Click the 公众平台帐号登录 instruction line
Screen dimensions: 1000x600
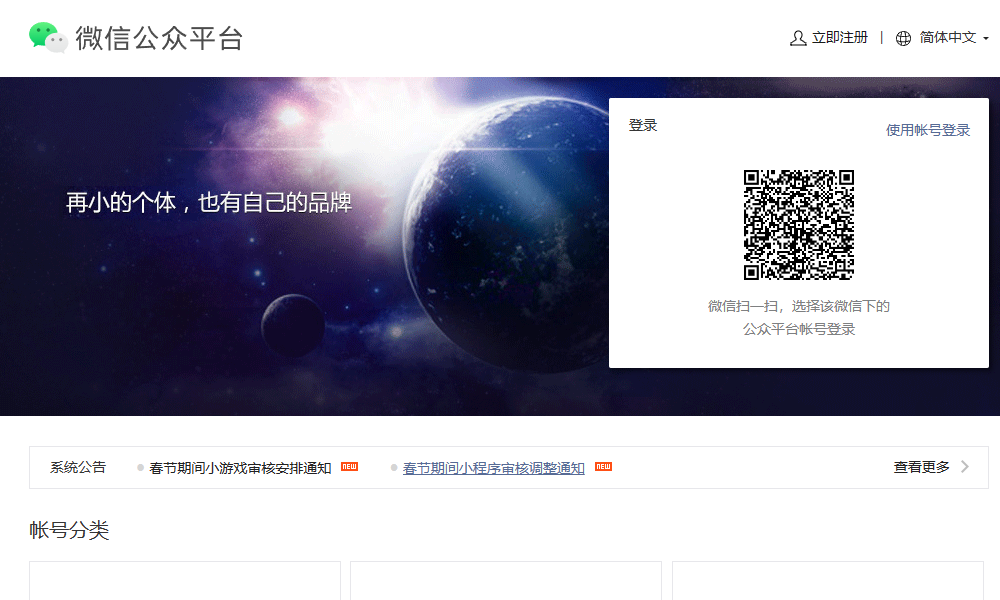click(x=798, y=329)
